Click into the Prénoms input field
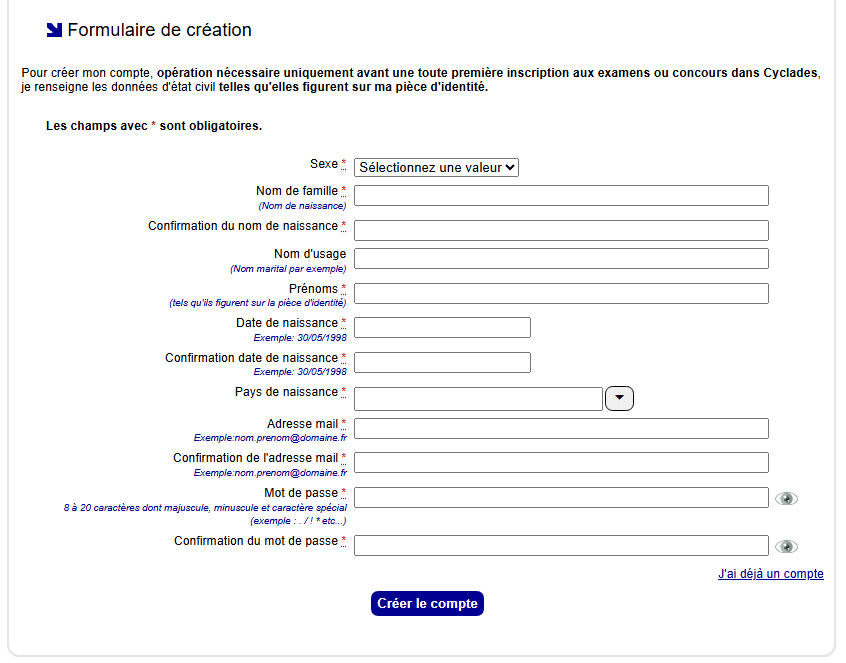Screen dimensions: 846x663 [x=561, y=294]
